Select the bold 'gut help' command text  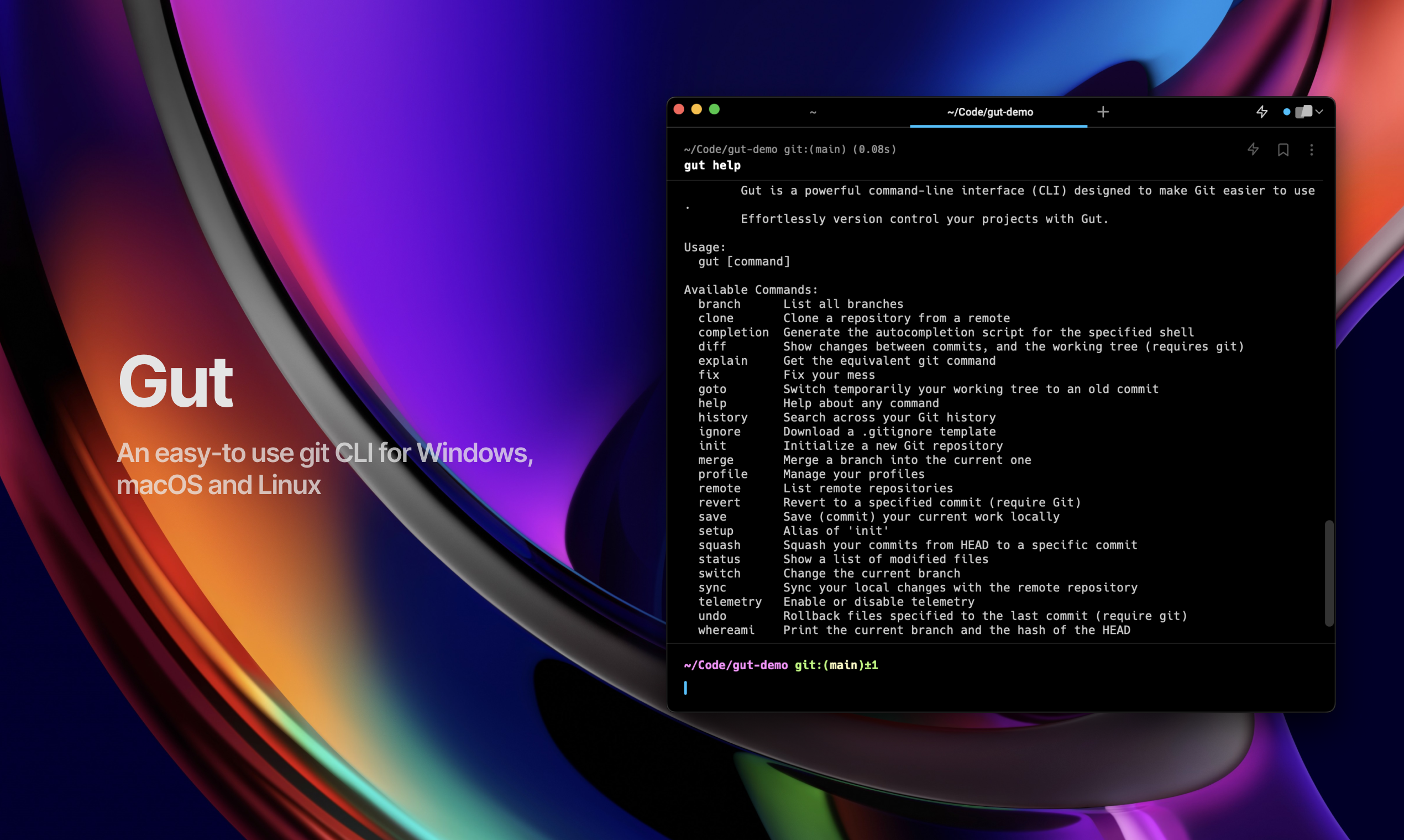coord(711,165)
